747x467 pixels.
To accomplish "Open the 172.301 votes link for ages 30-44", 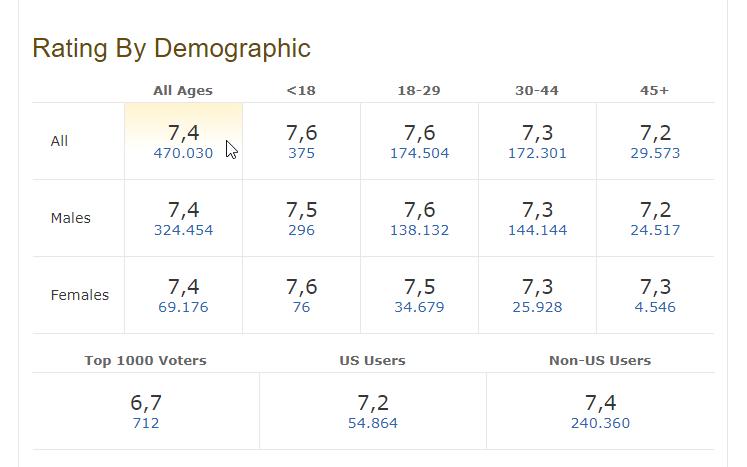I will point(537,154).
